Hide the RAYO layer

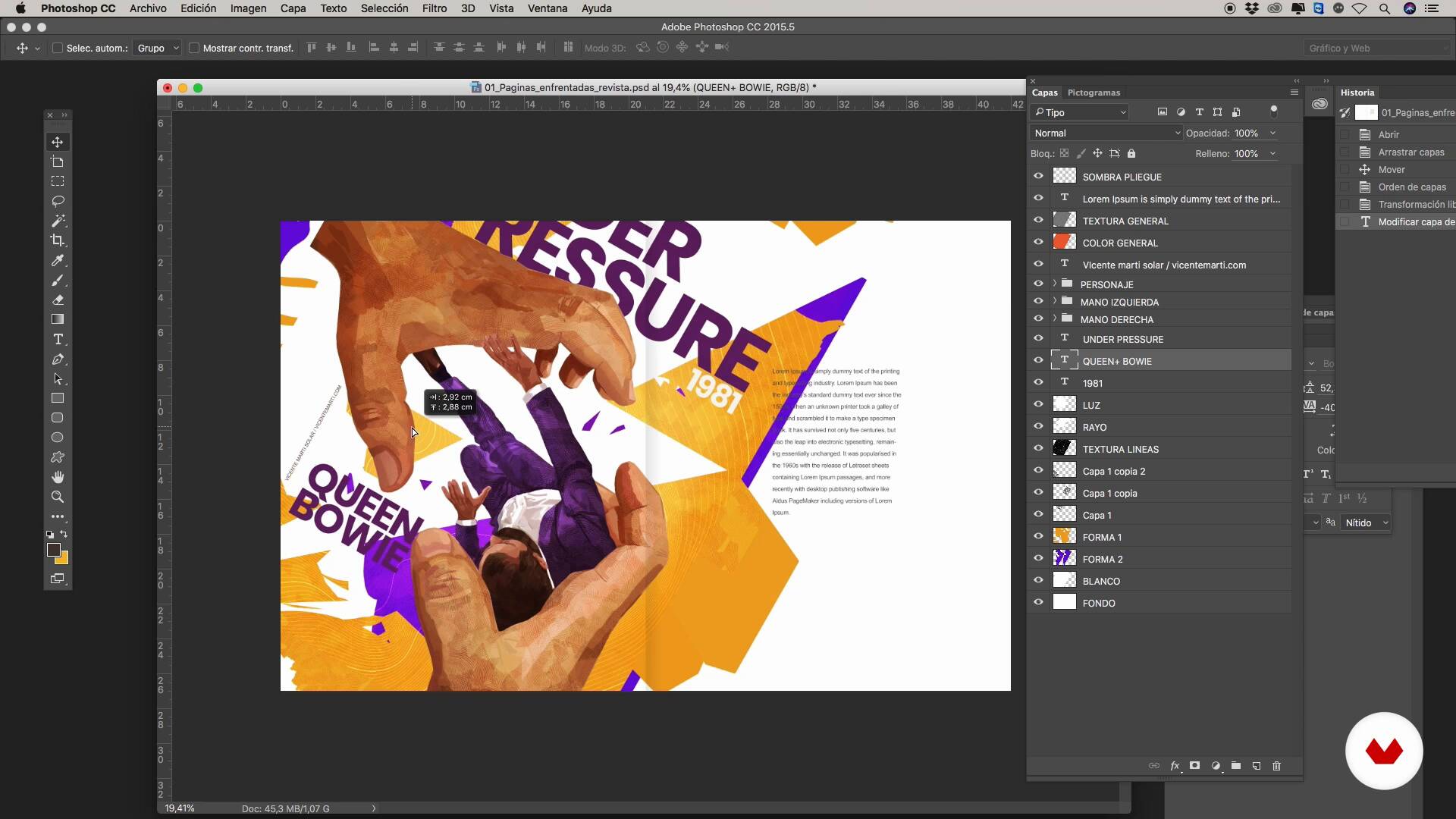pos(1038,426)
